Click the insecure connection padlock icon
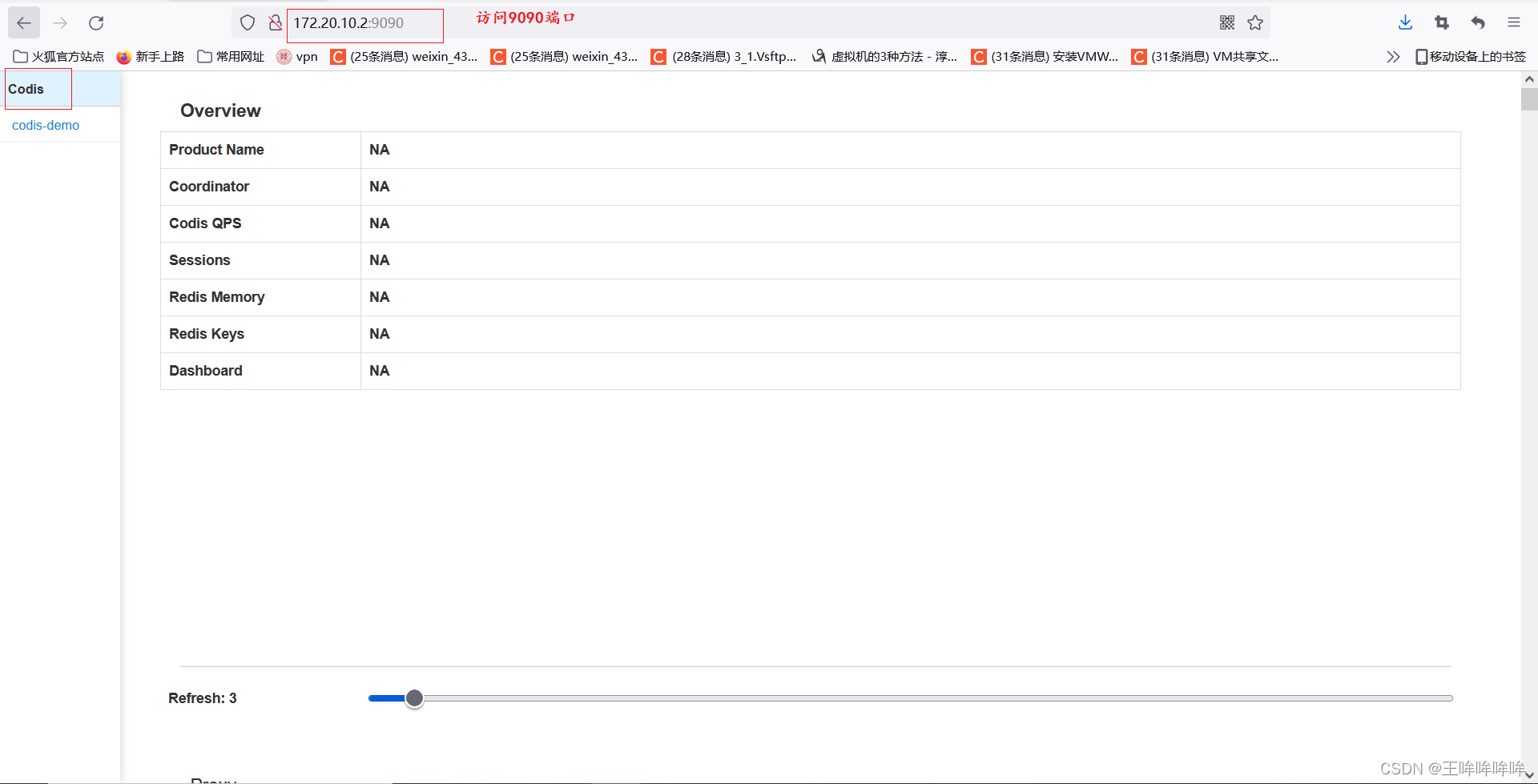Screen dimensions: 1538x784 [x=275, y=23]
